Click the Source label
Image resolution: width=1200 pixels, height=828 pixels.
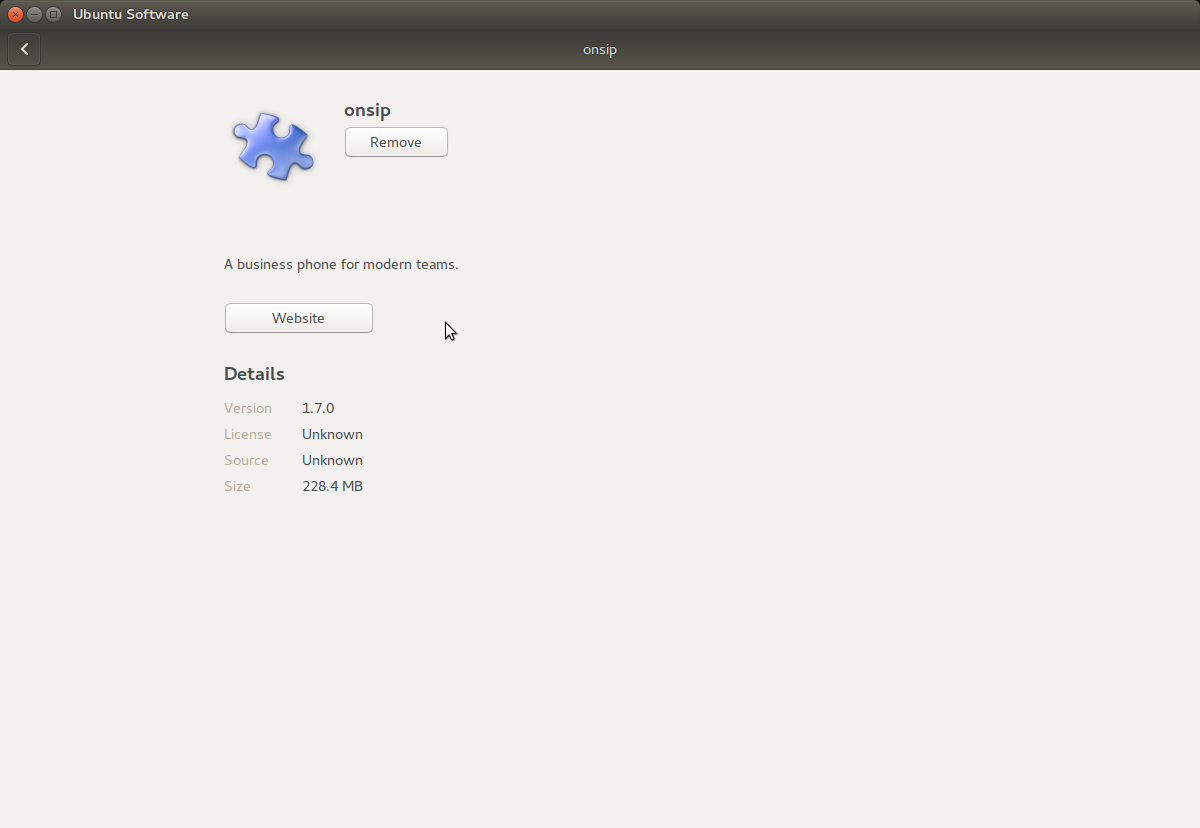(x=246, y=460)
